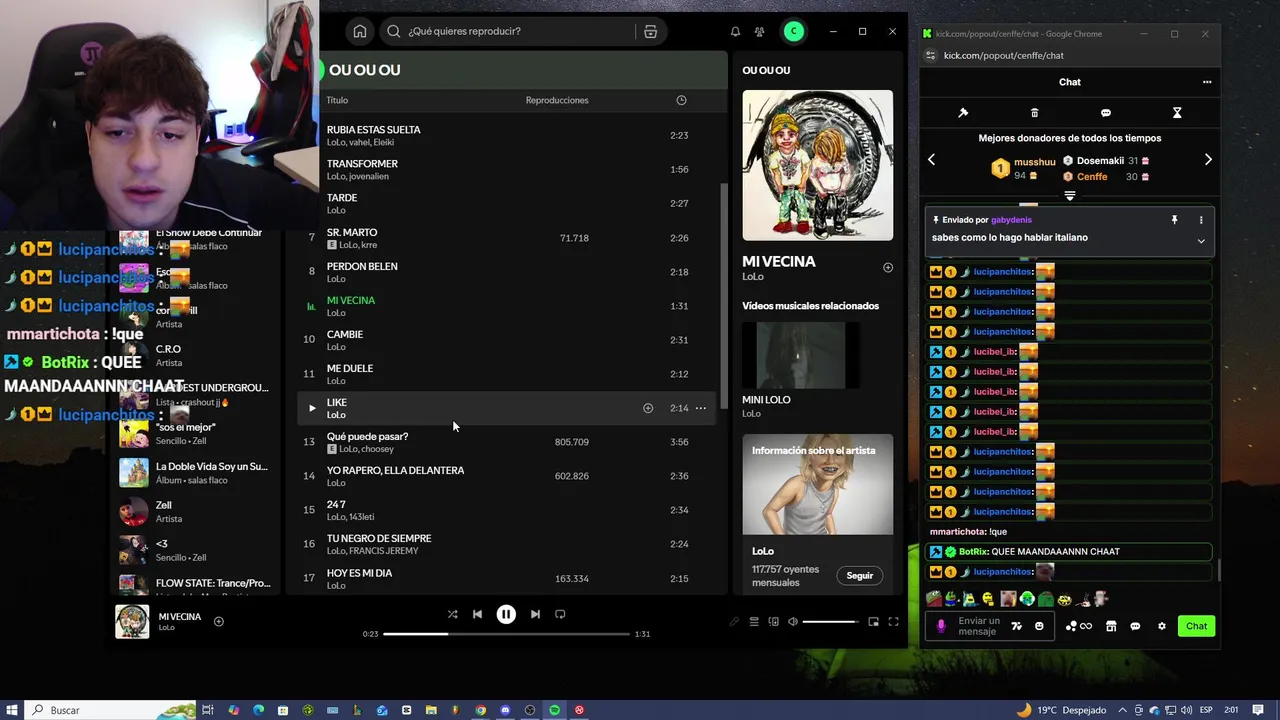Open the Spotify browse icon in search bar
Image resolution: width=1280 pixels, height=720 pixels.
click(650, 31)
